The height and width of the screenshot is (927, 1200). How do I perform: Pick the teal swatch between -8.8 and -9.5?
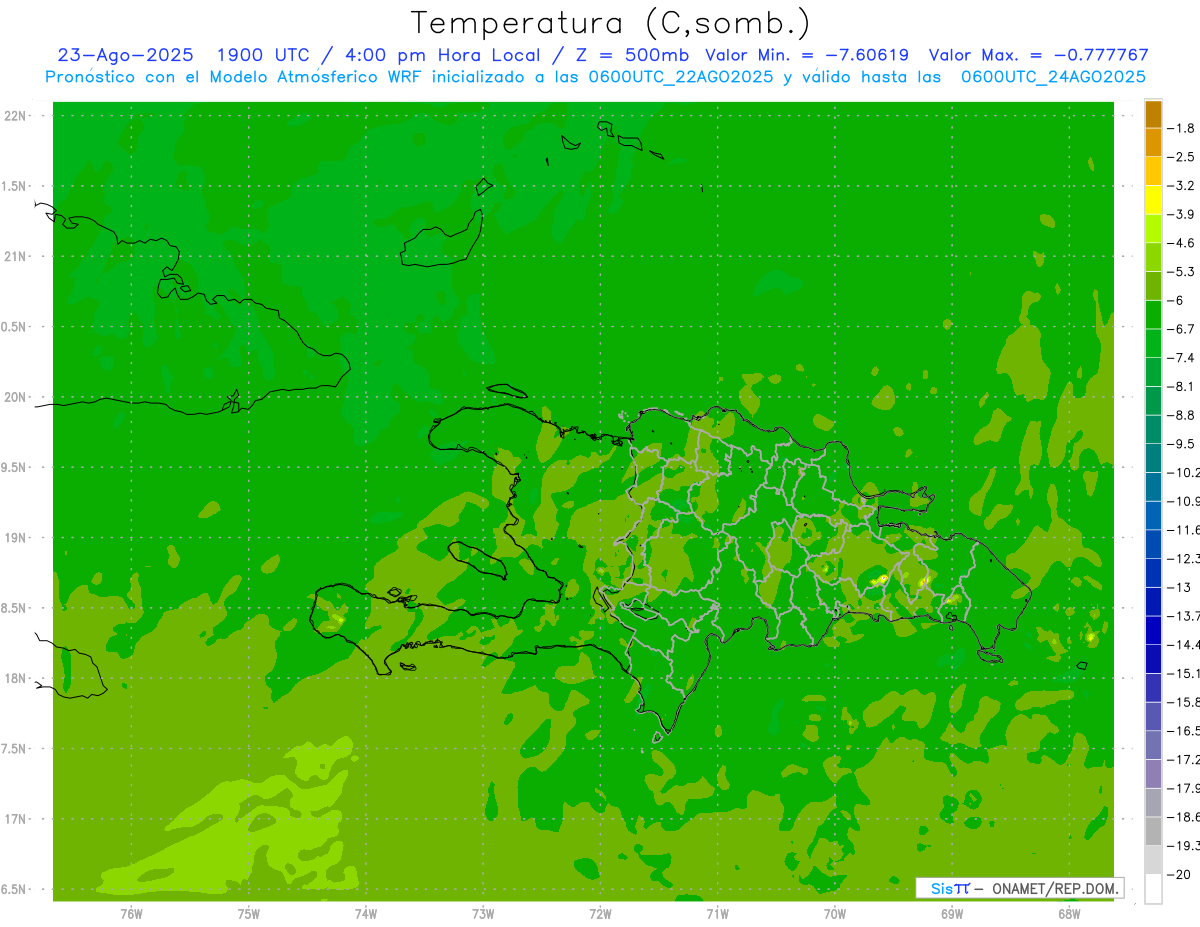1153,430
